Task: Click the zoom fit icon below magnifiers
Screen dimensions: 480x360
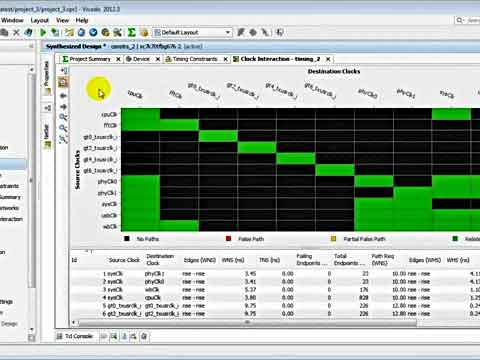Action: point(63,139)
